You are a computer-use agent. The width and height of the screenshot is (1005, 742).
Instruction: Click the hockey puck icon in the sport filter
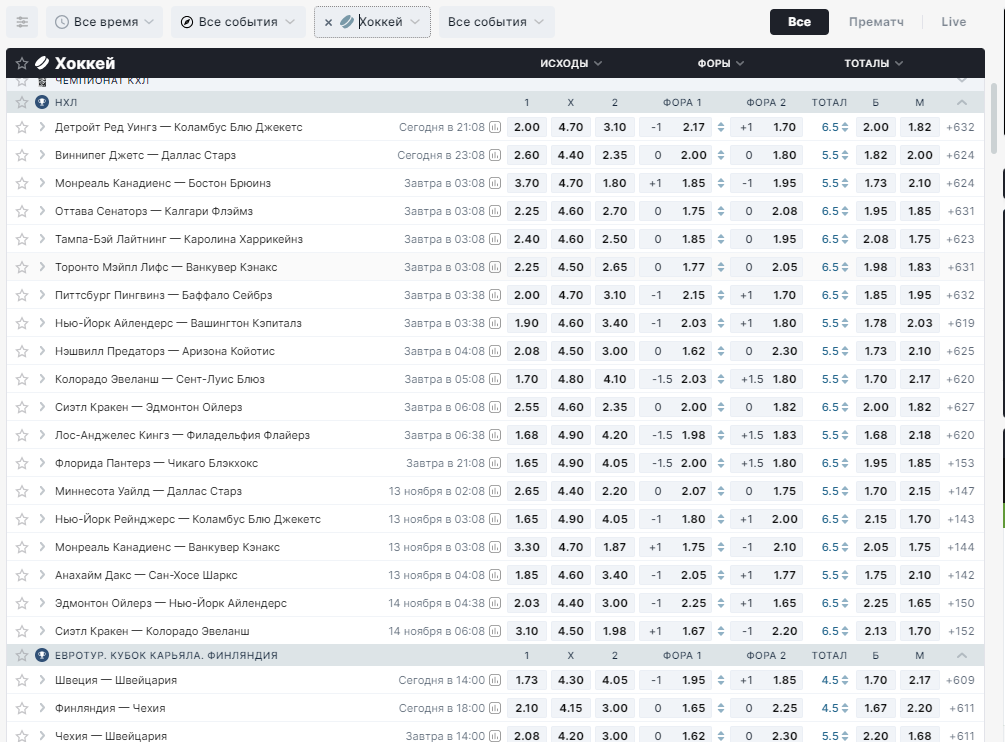click(347, 22)
